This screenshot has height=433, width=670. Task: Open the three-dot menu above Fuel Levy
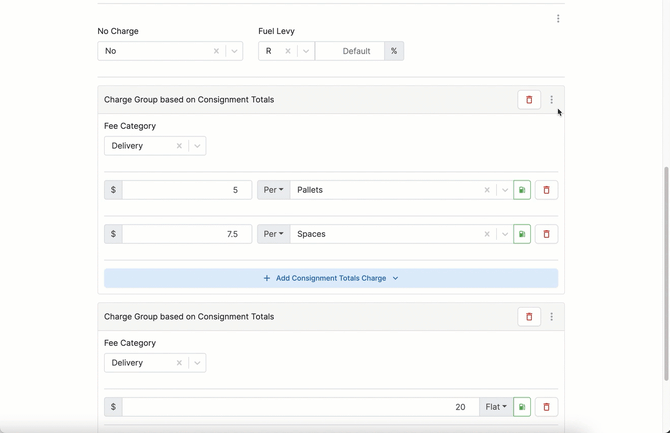558,18
